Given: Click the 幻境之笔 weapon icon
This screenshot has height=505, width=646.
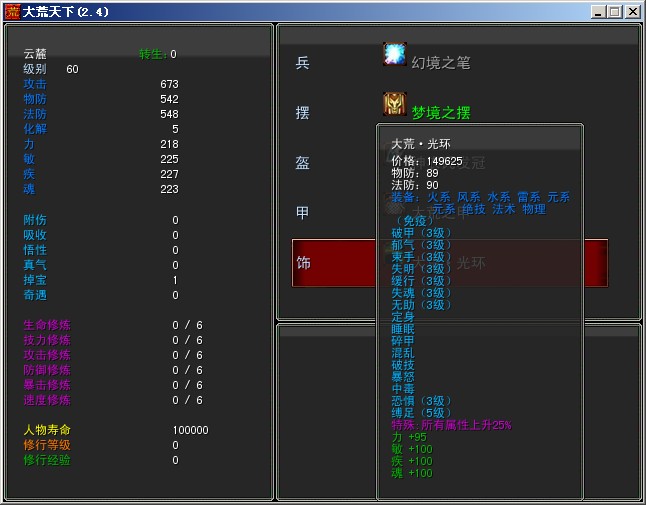Looking at the screenshot, I should pyautogui.click(x=395, y=54).
